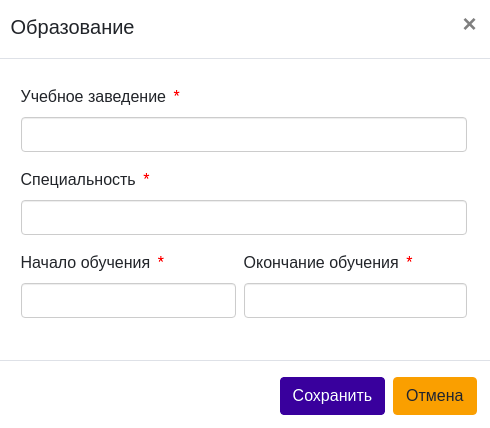
Task: Click the Начало обучения label
Action: click(x=85, y=263)
